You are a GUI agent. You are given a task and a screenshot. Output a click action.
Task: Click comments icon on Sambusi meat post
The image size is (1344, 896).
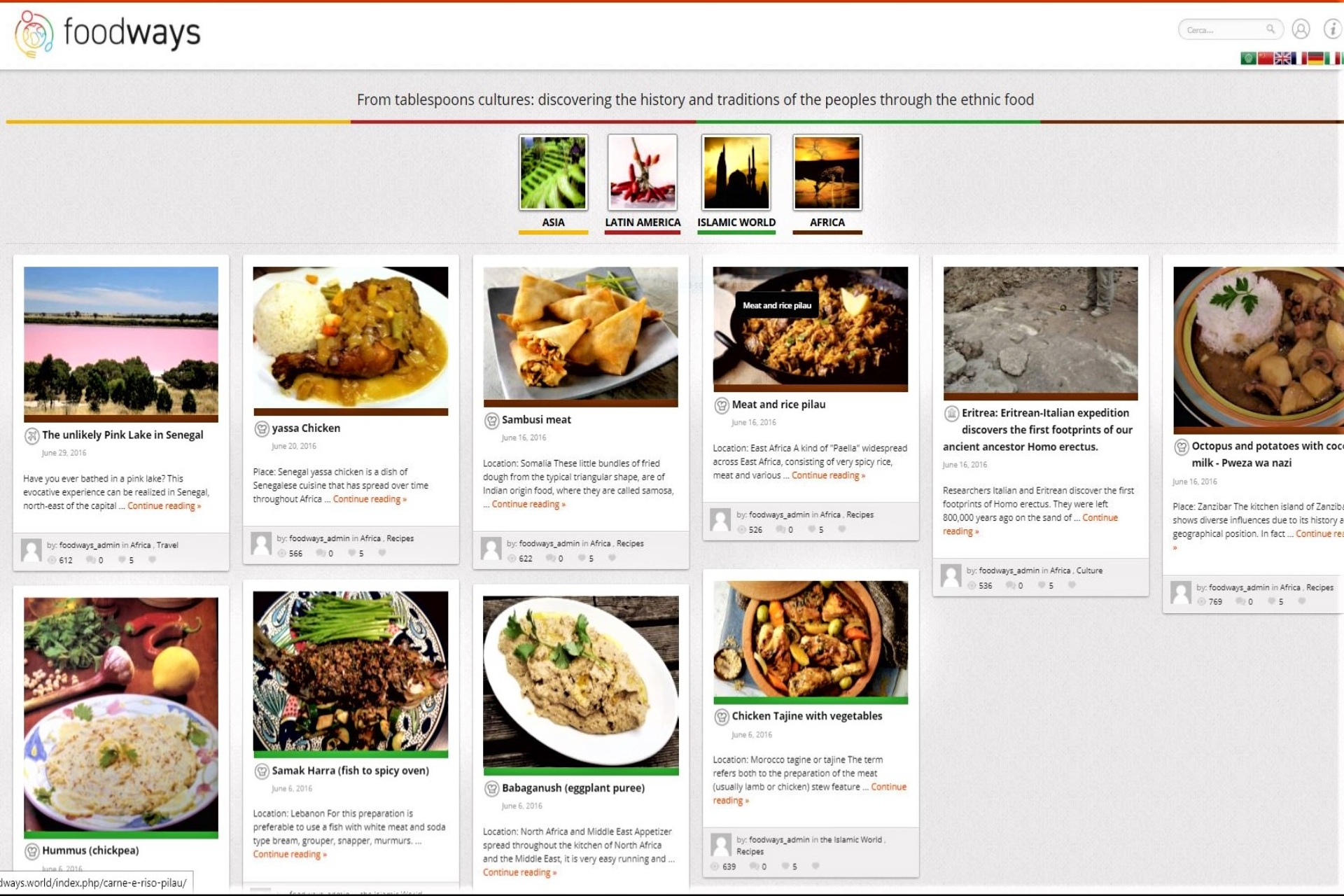point(550,558)
